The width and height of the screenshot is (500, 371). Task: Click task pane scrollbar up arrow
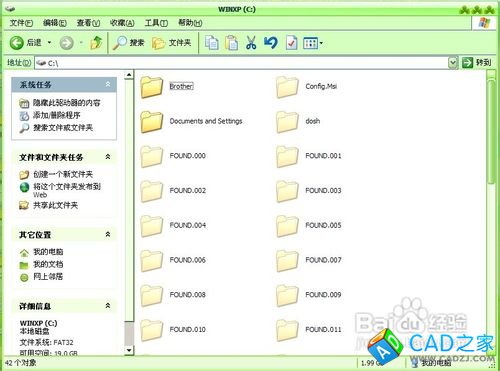(x=129, y=75)
